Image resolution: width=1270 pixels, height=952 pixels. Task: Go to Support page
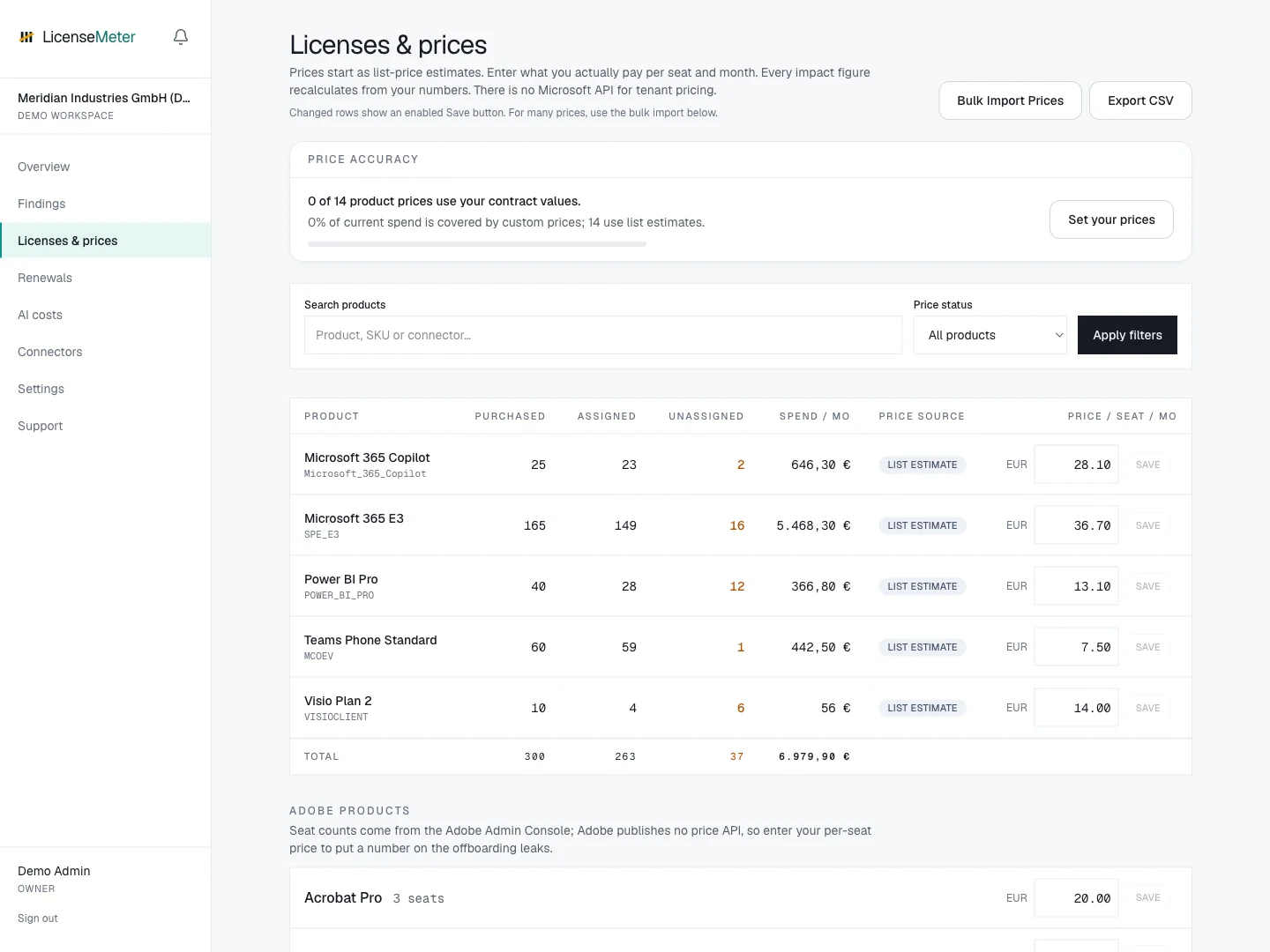106,426
